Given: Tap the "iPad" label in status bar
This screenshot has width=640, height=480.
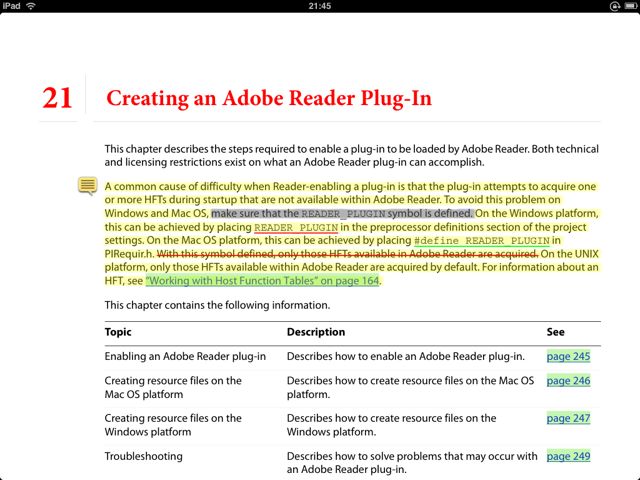Looking at the screenshot, I should tap(11, 6).
